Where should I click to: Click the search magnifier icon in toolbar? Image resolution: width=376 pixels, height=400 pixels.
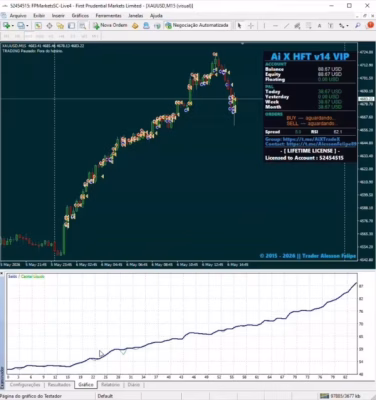tap(358, 25)
